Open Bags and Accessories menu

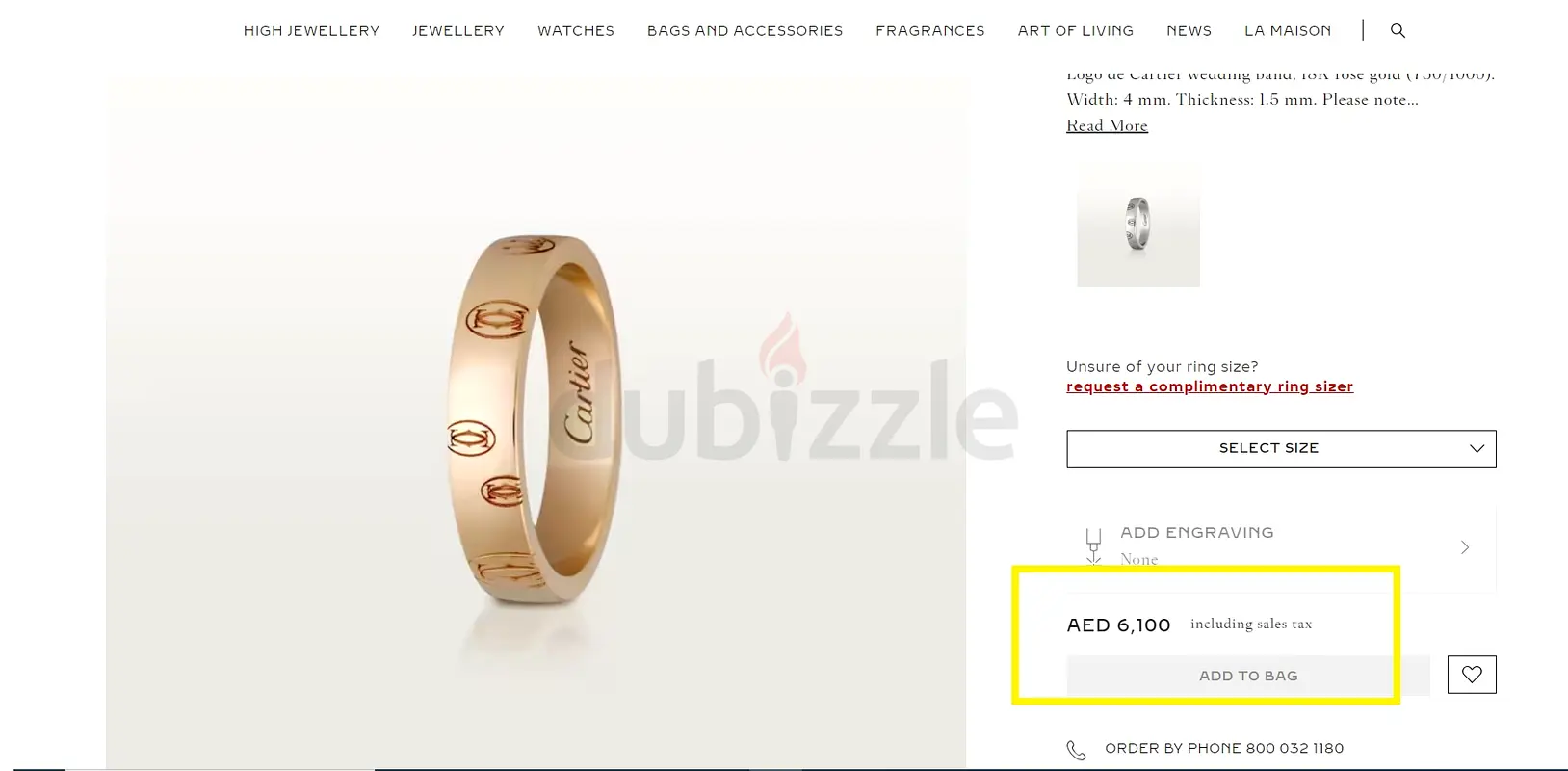tap(745, 31)
